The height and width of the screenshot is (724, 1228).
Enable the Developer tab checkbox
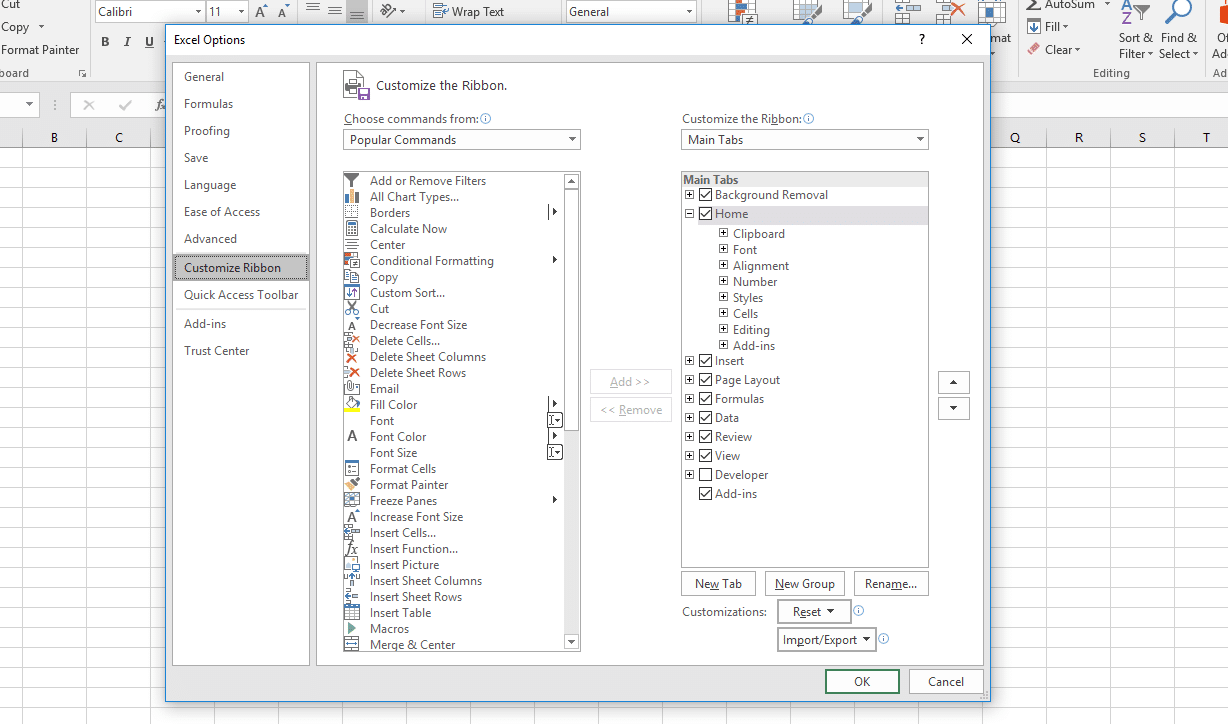(706, 475)
